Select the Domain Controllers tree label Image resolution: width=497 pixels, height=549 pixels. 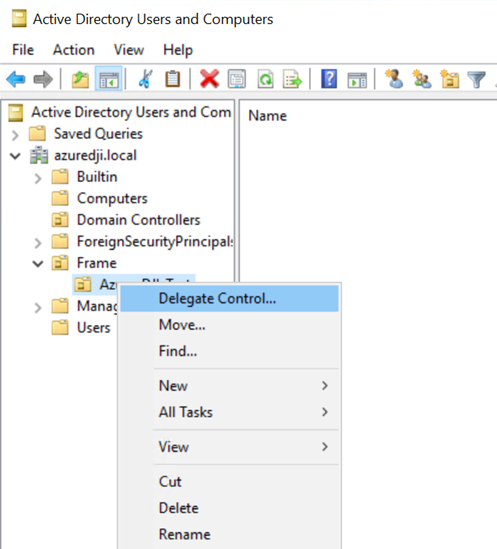[x=138, y=220]
